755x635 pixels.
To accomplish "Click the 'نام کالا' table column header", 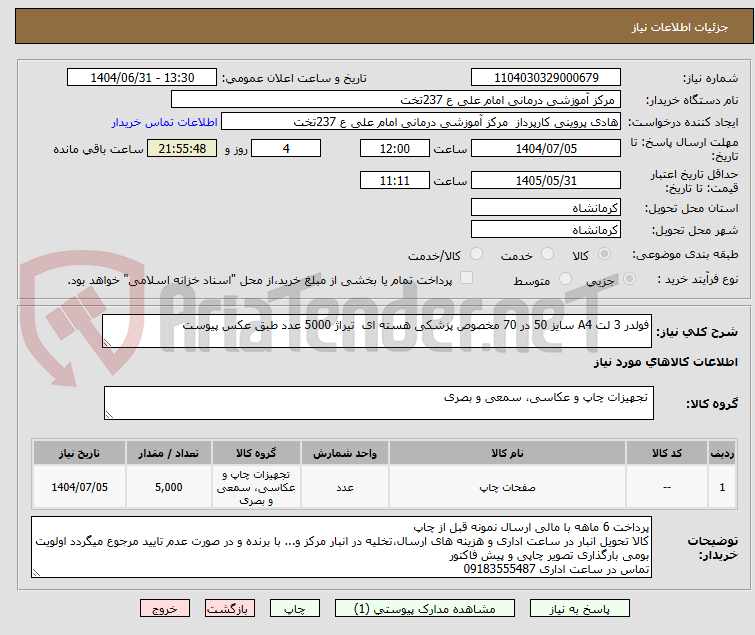I will [x=508, y=453].
